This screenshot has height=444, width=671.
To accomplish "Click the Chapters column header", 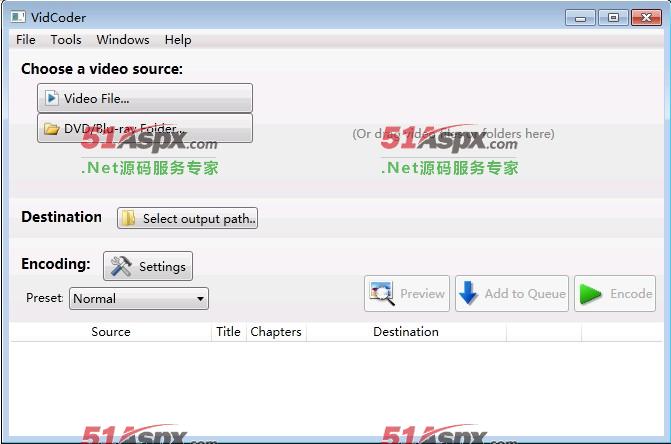I will (276, 332).
